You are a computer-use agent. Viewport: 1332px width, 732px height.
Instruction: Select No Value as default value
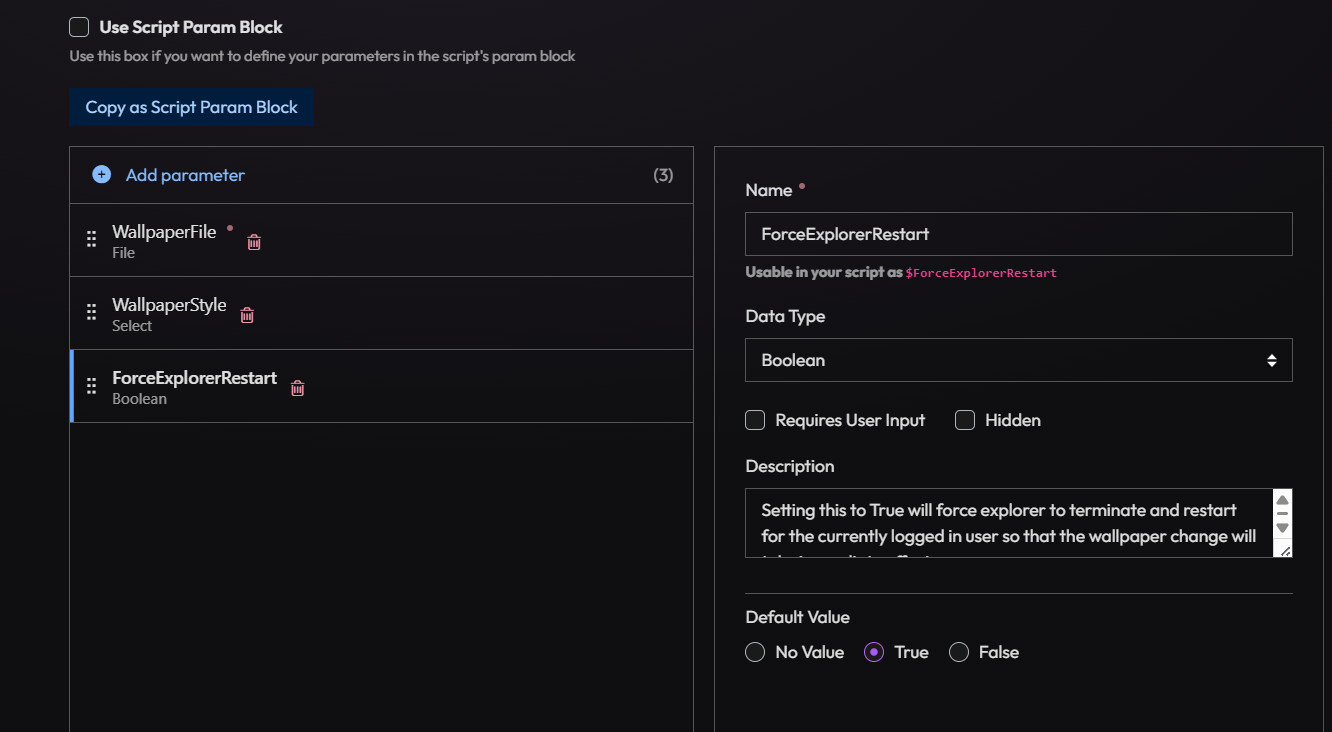[x=755, y=652]
